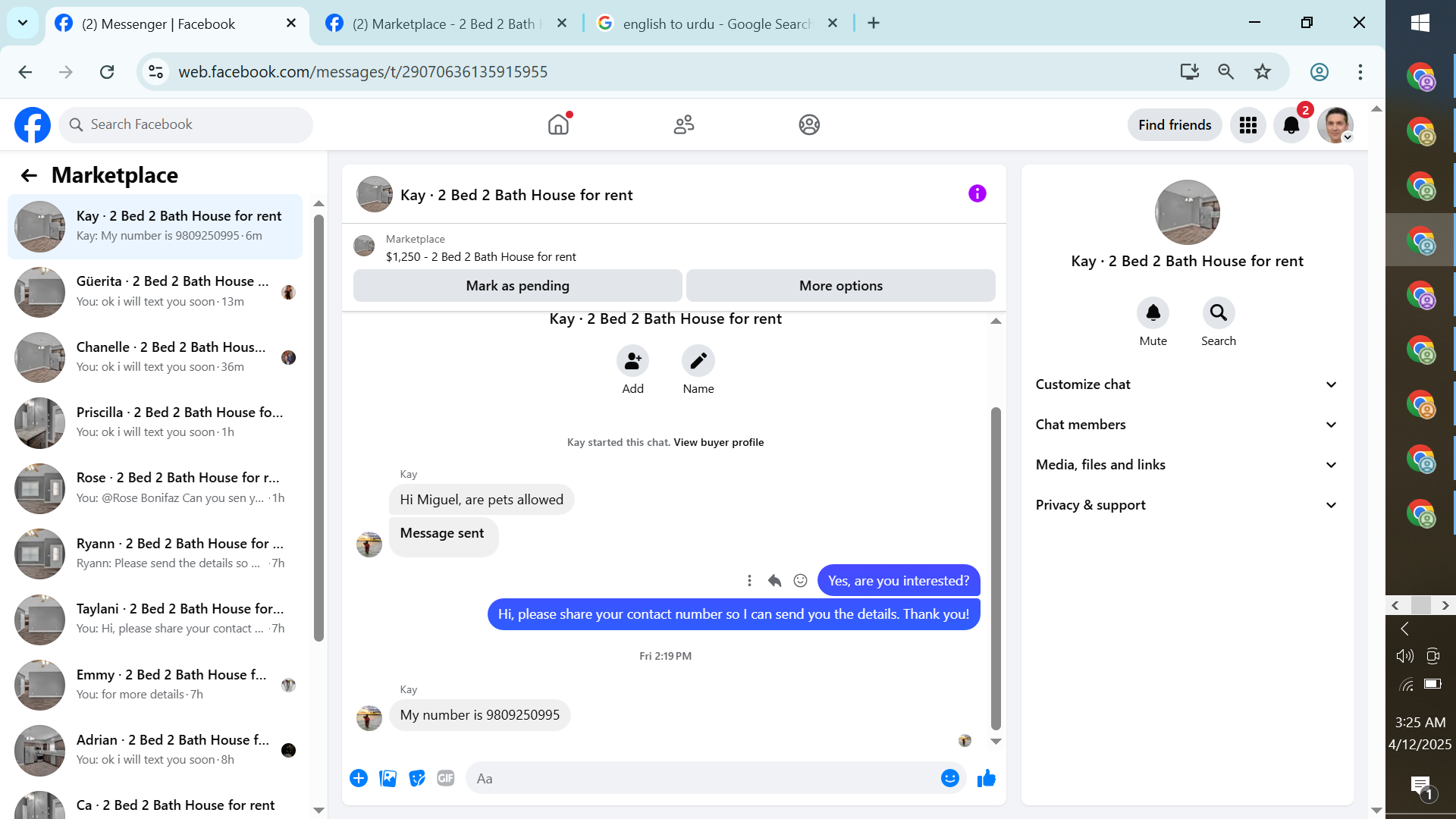This screenshot has height=819, width=1456.
Task: Choose a GIF
Action: pos(446,778)
